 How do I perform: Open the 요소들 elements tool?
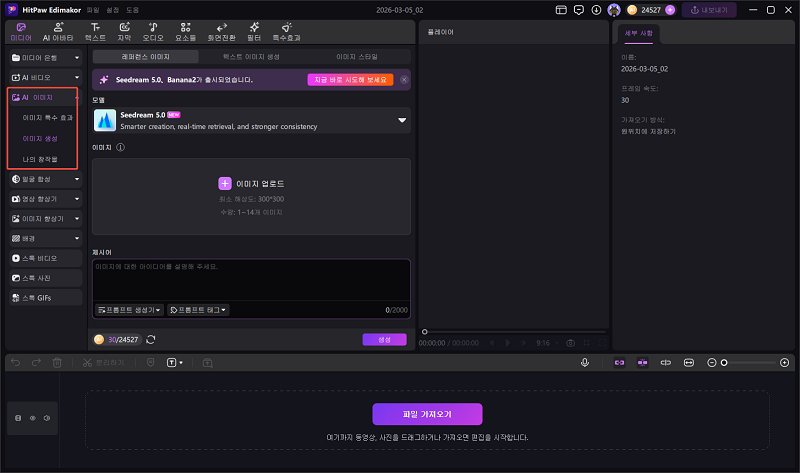coord(186,32)
